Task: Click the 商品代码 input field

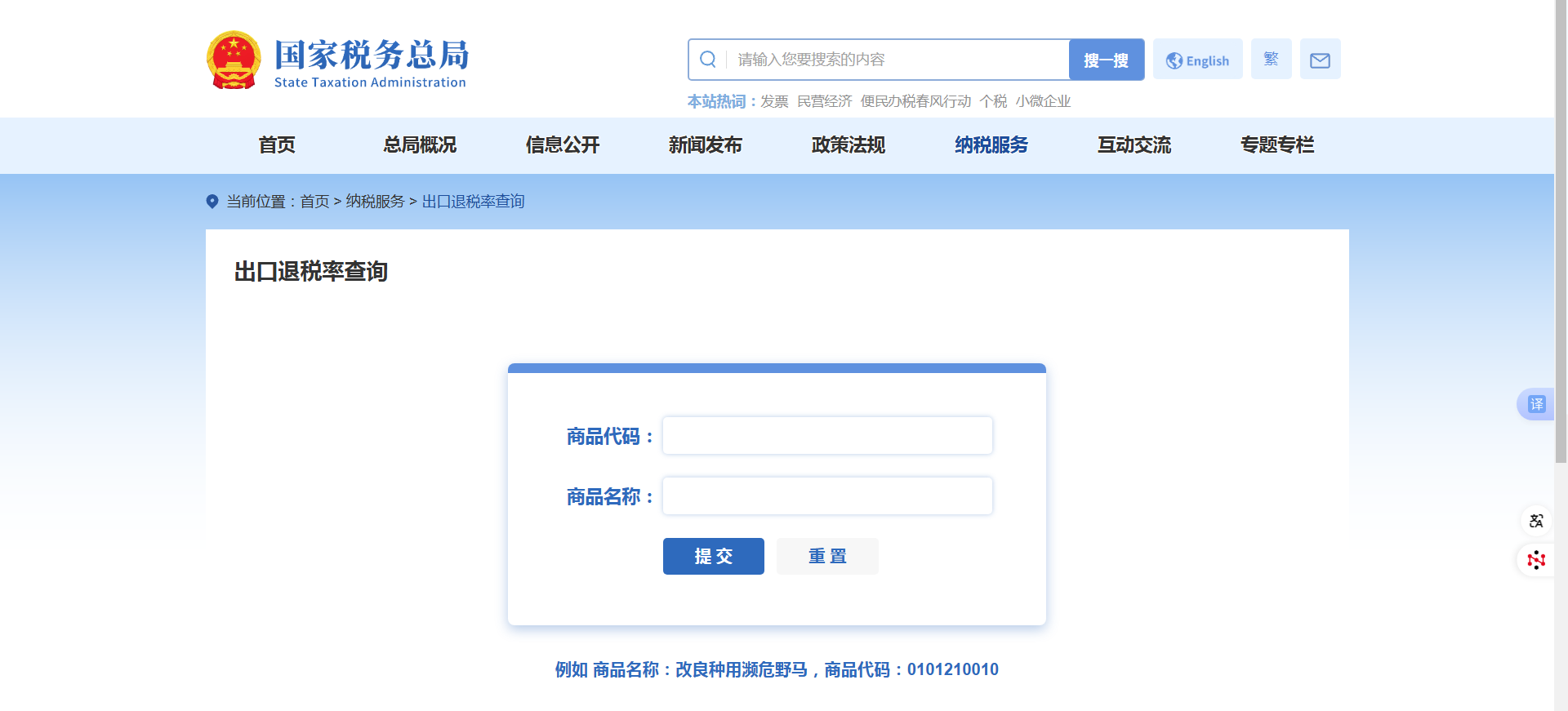Action: click(827, 436)
